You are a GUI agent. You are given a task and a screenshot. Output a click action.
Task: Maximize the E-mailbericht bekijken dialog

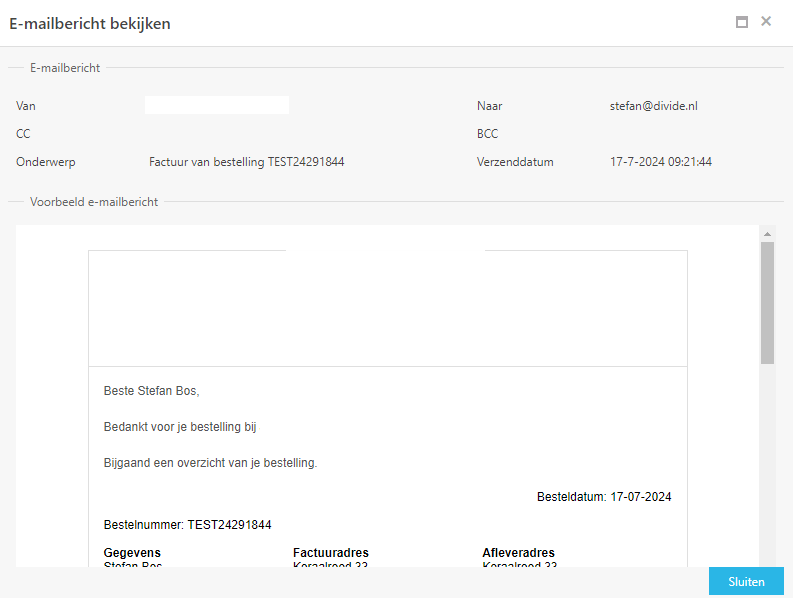(x=741, y=22)
